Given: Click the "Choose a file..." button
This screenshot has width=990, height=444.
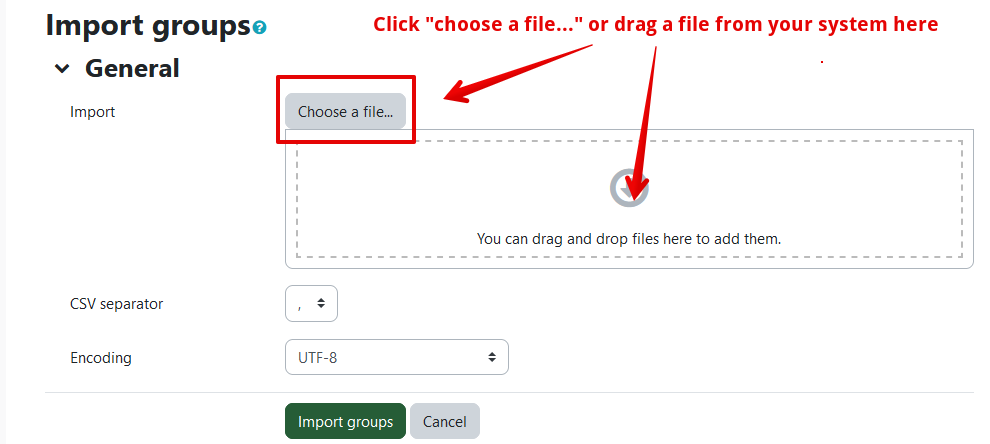Looking at the screenshot, I should pos(345,112).
